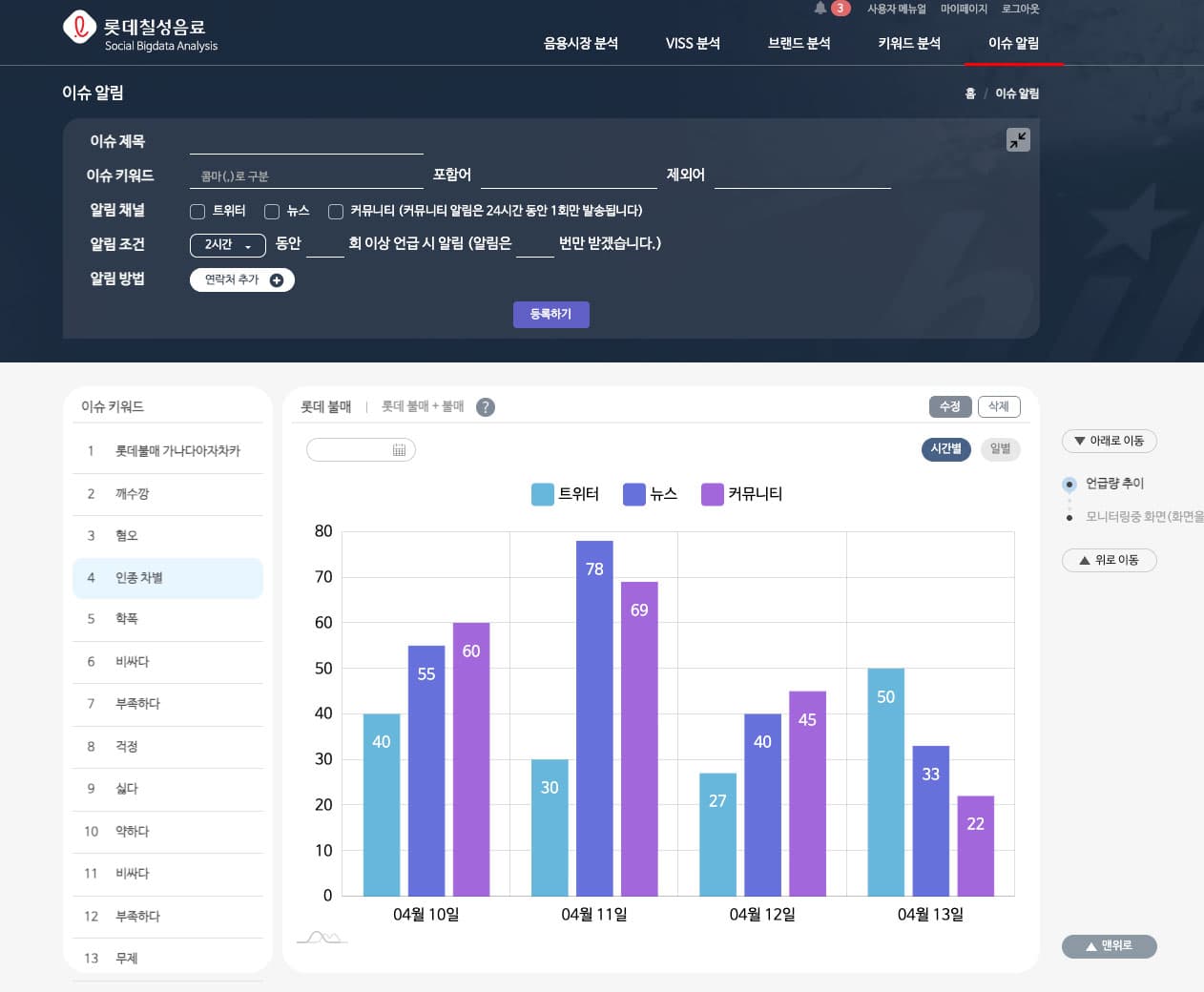Open the help question mark icon
Image resolution: width=1204 pixels, height=992 pixels.
[486, 407]
